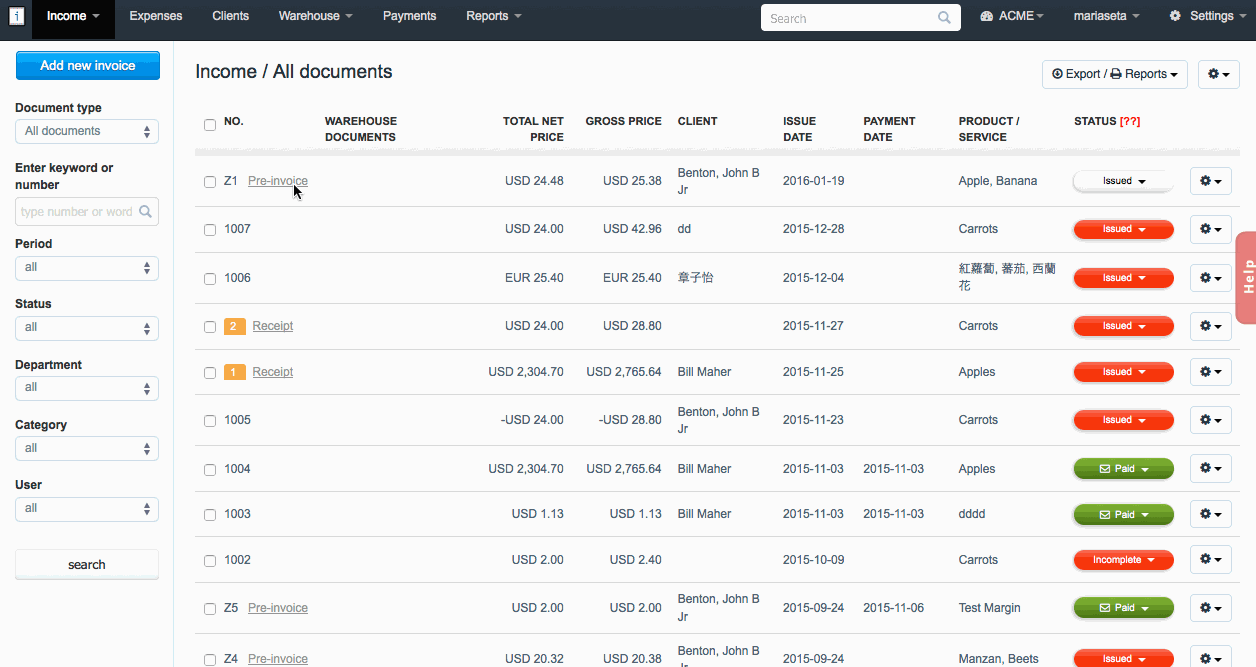Open the Expenses menu item
Viewport: 1256px width, 667px height.
click(156, 16)
